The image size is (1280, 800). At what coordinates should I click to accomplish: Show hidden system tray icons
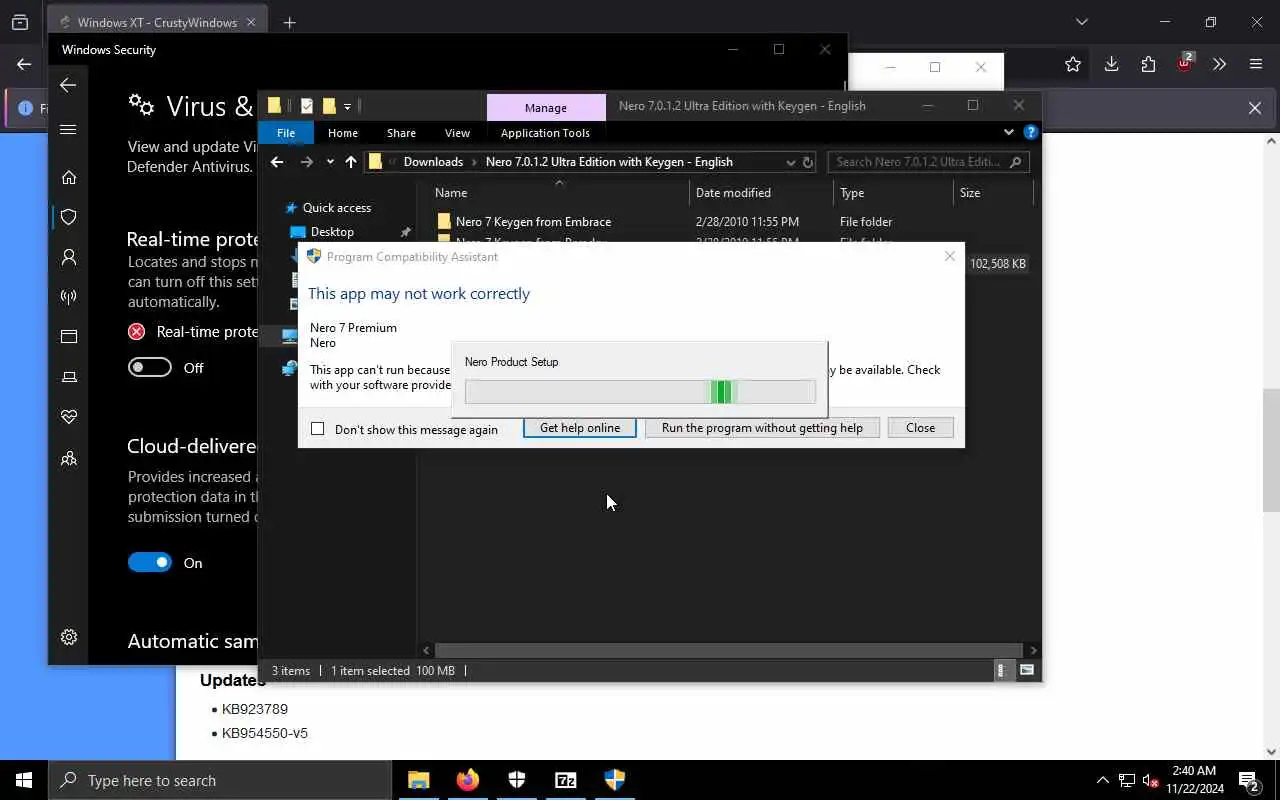pos(1102,780)
